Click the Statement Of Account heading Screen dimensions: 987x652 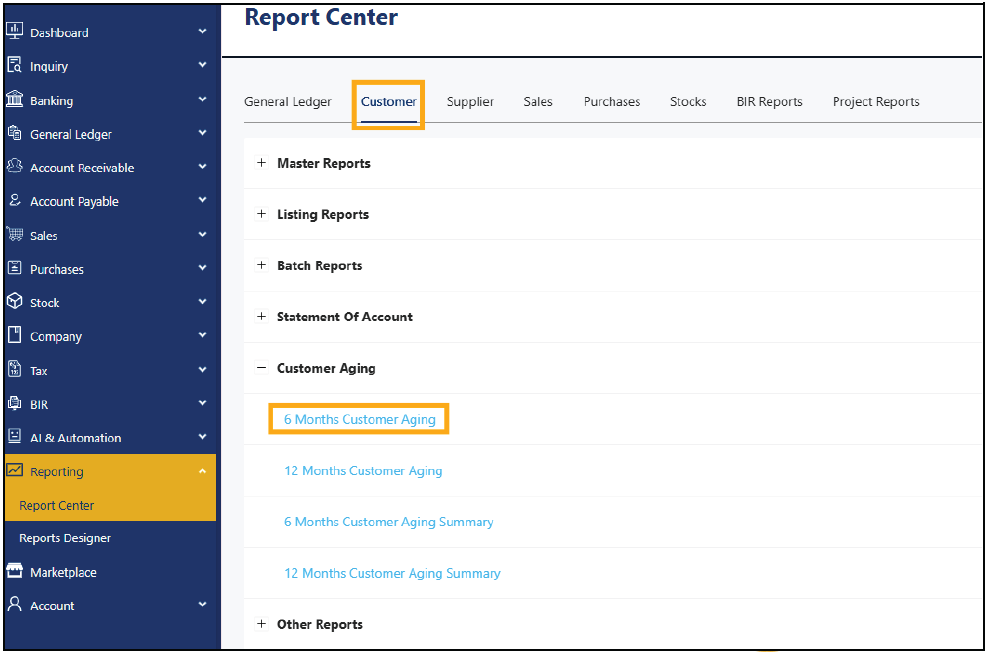(345, 317)
